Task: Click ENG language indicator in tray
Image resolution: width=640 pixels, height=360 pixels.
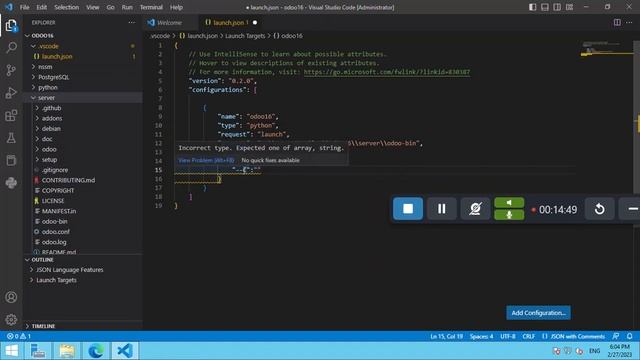Action: [x=594, y=351]
